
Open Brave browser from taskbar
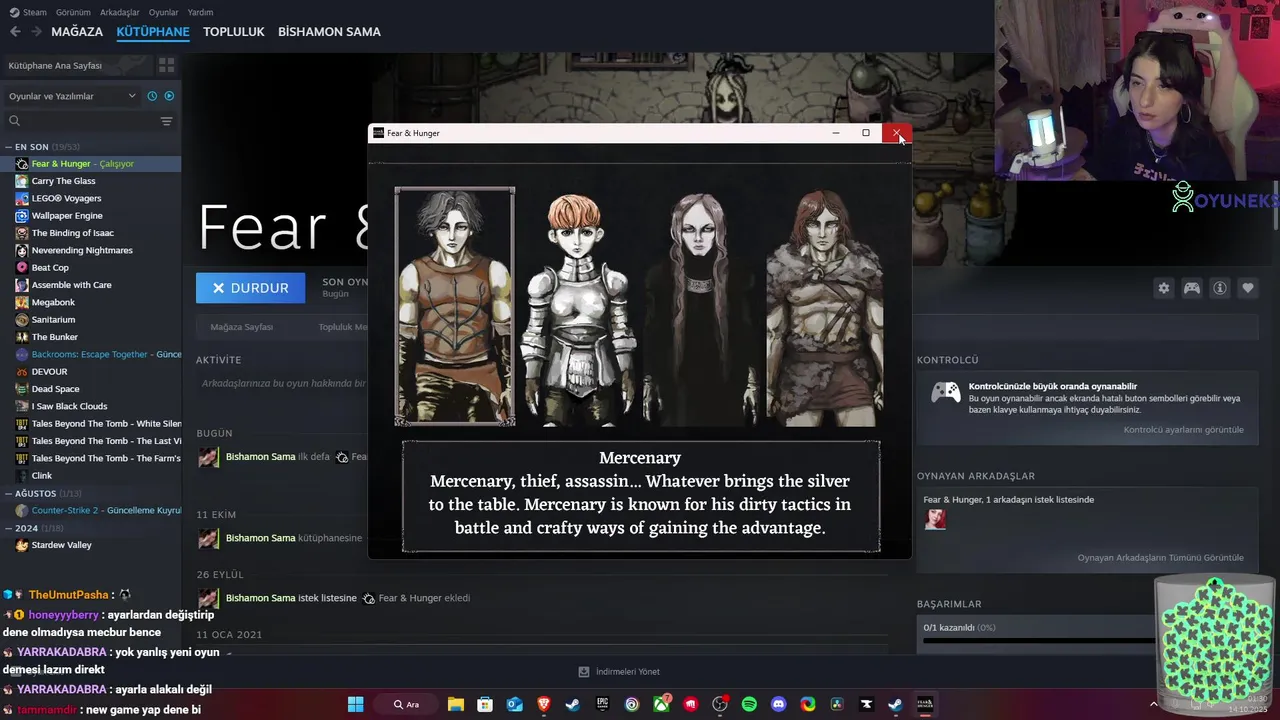(x=543, y=704)
